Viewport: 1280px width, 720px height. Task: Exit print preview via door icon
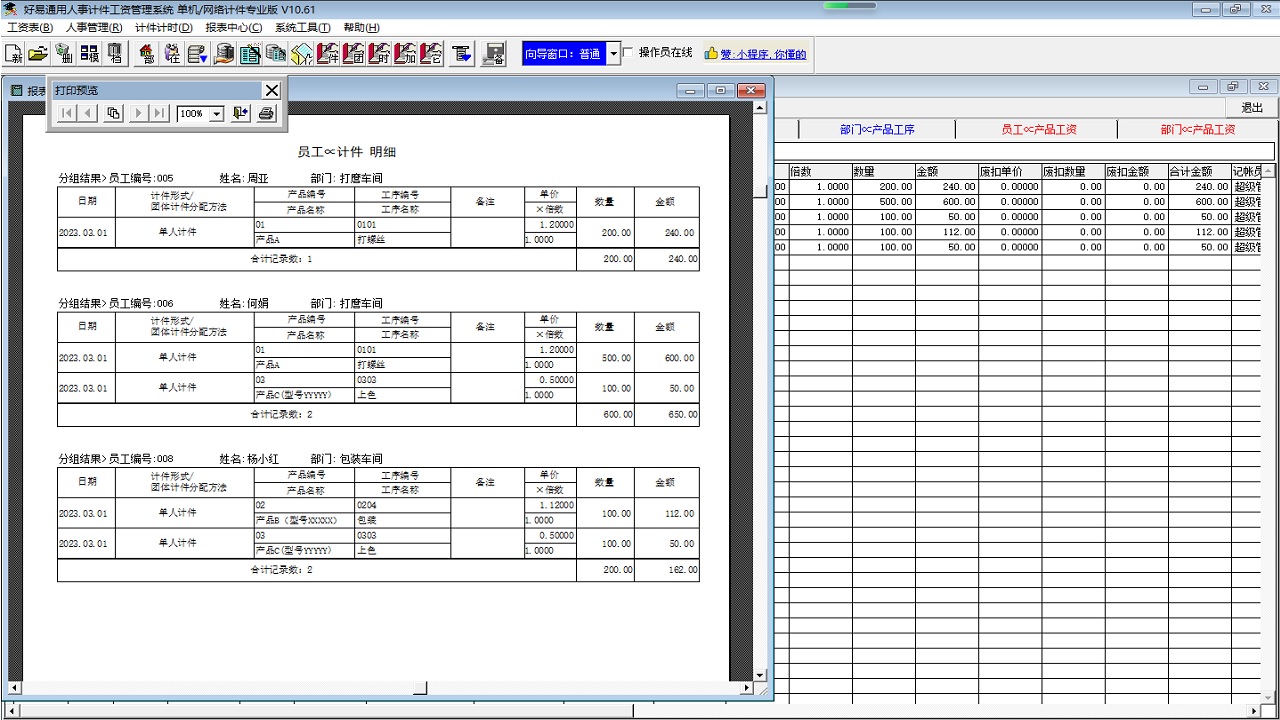tap(240, 114)
